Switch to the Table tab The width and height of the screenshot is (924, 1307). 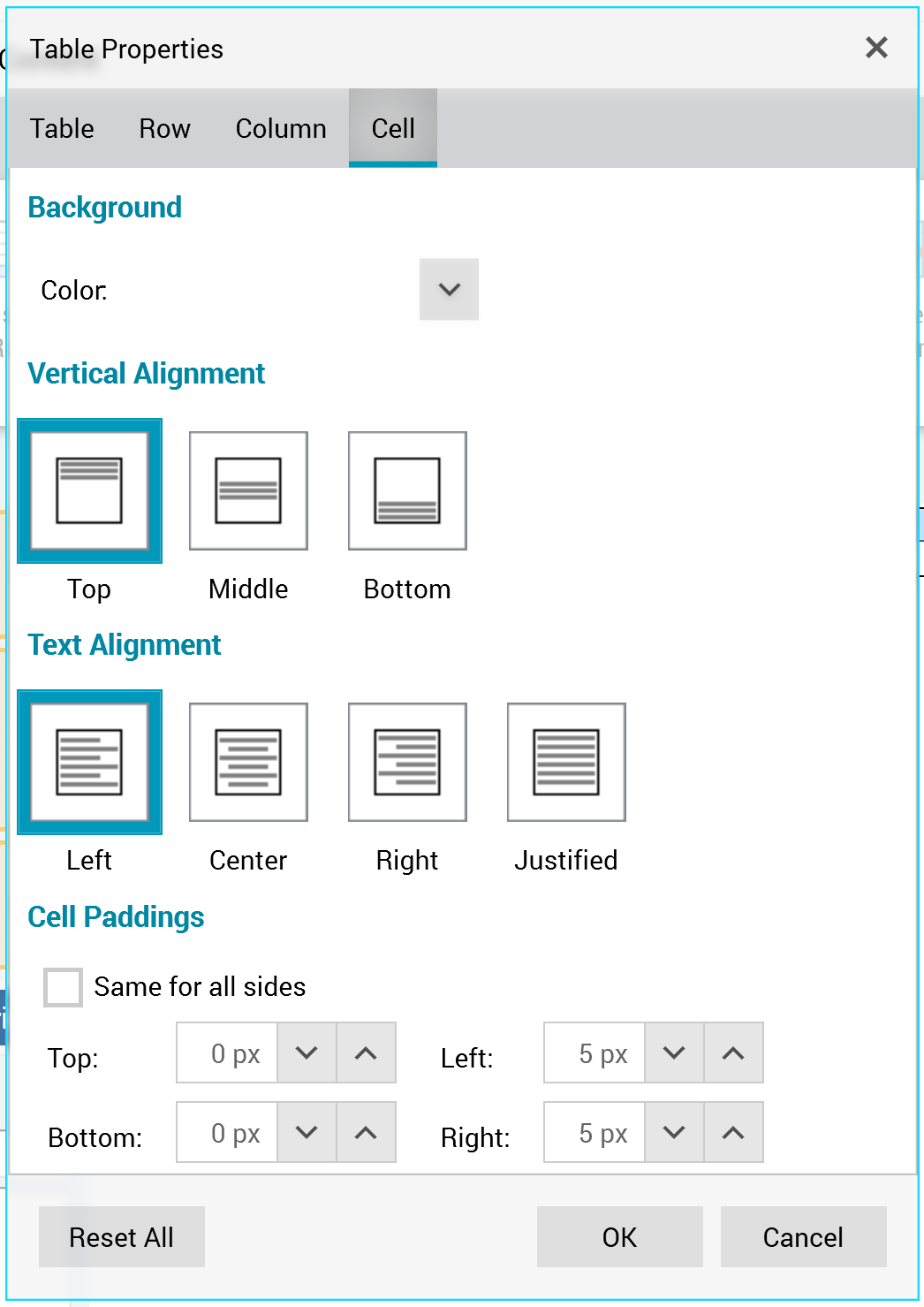tap(62, 128)
